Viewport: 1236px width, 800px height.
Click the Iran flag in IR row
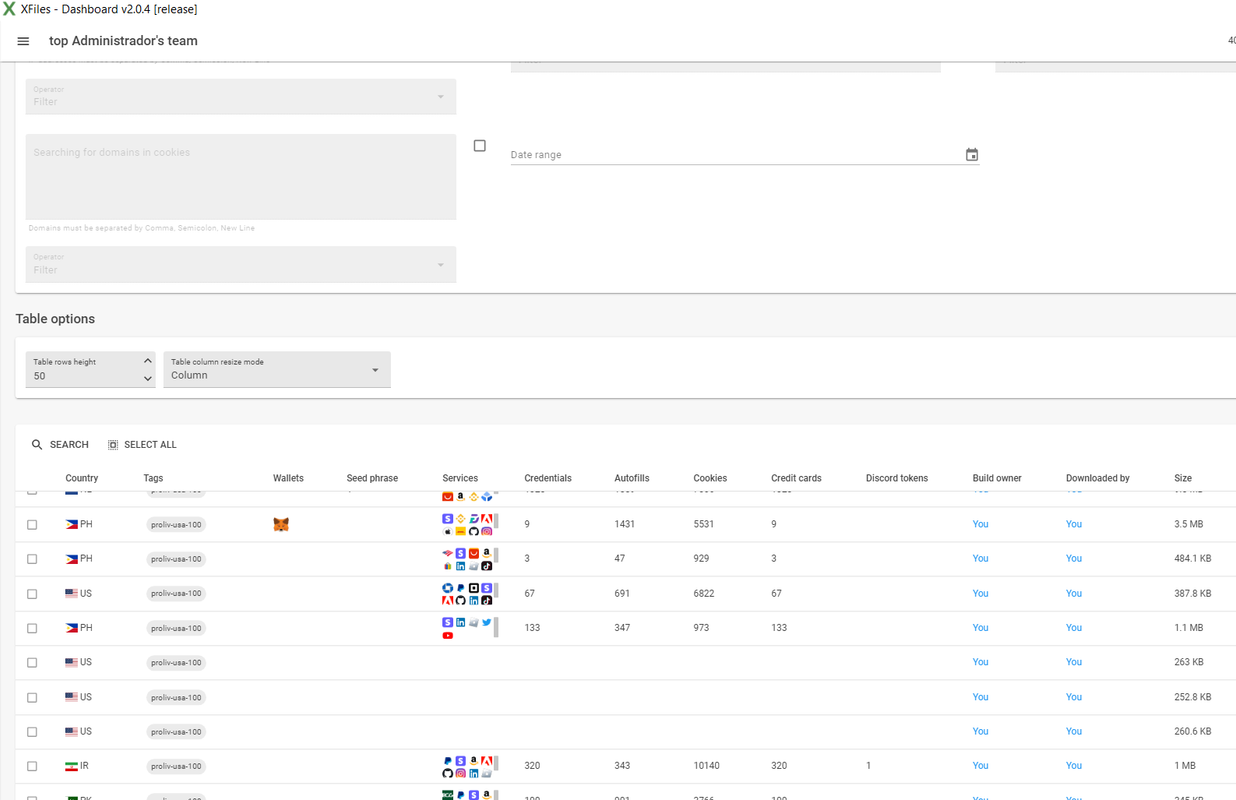click(71, 766)
